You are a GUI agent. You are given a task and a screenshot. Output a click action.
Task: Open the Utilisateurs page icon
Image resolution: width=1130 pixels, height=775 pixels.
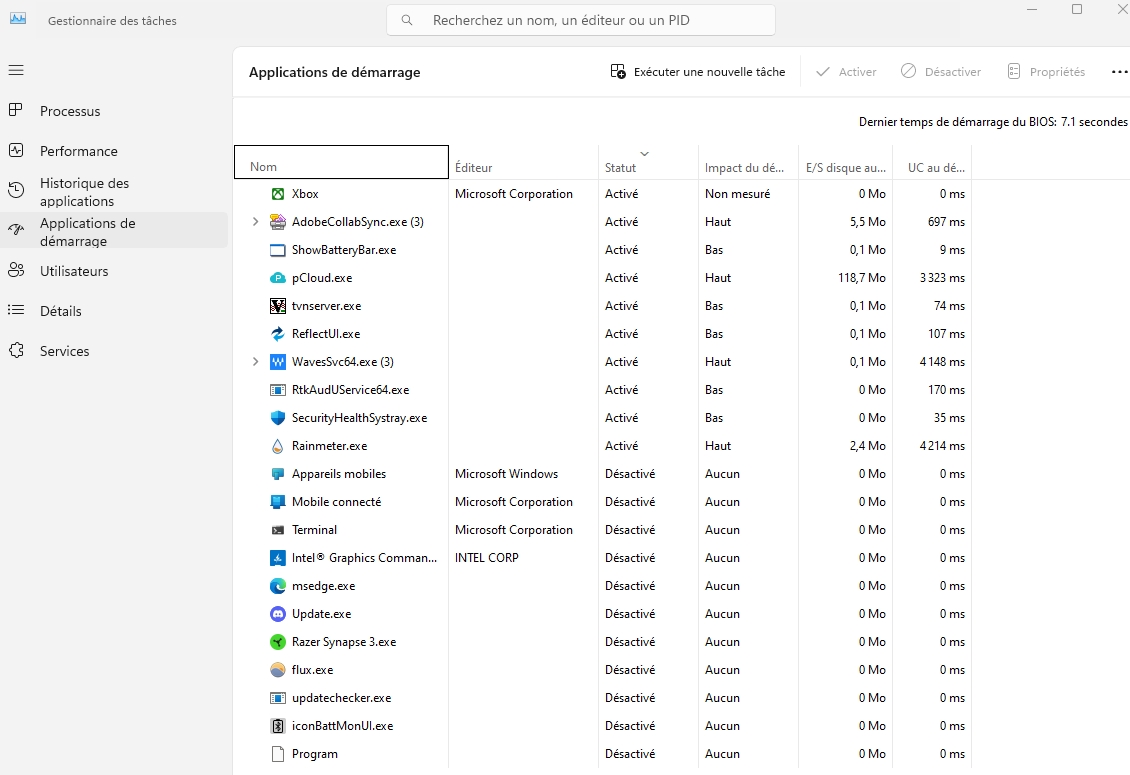pyautogui.click(x=16, y=271)
